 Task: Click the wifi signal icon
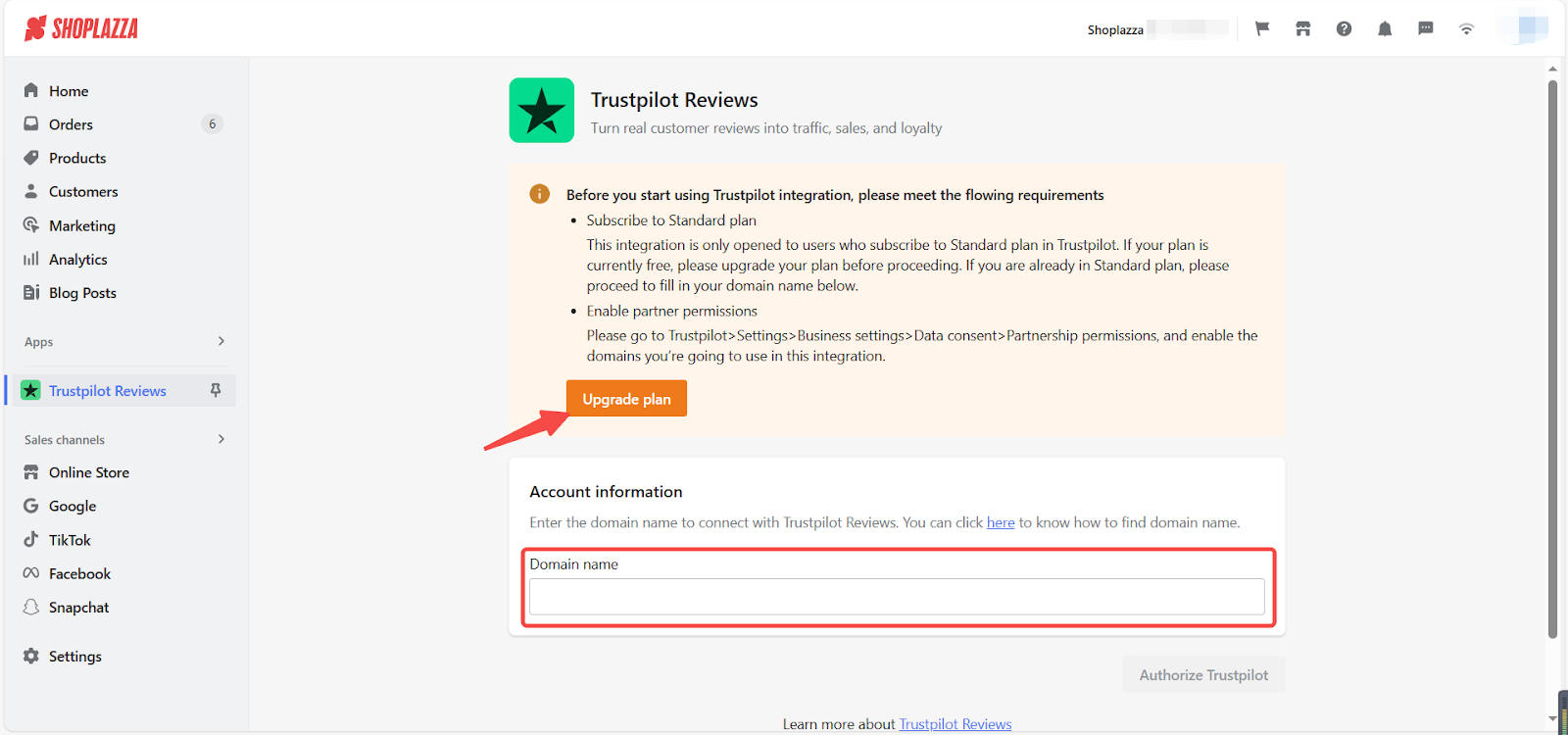click(1466, 28)
